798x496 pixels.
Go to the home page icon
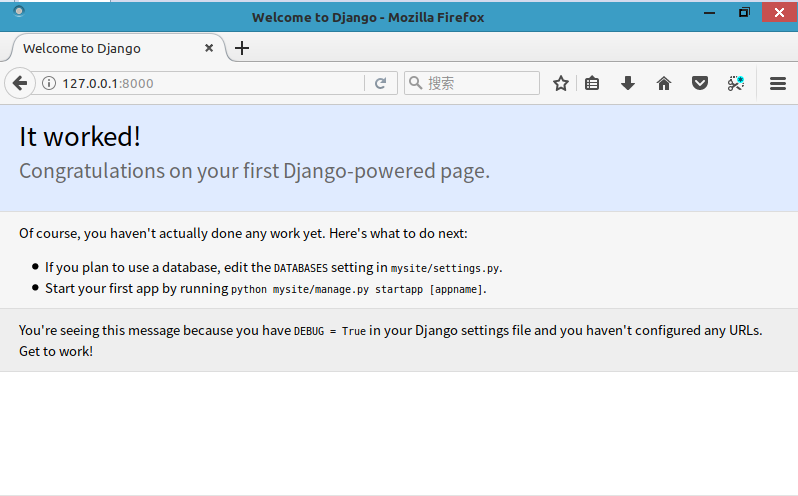pyautogui.click(x=664, y=83)
